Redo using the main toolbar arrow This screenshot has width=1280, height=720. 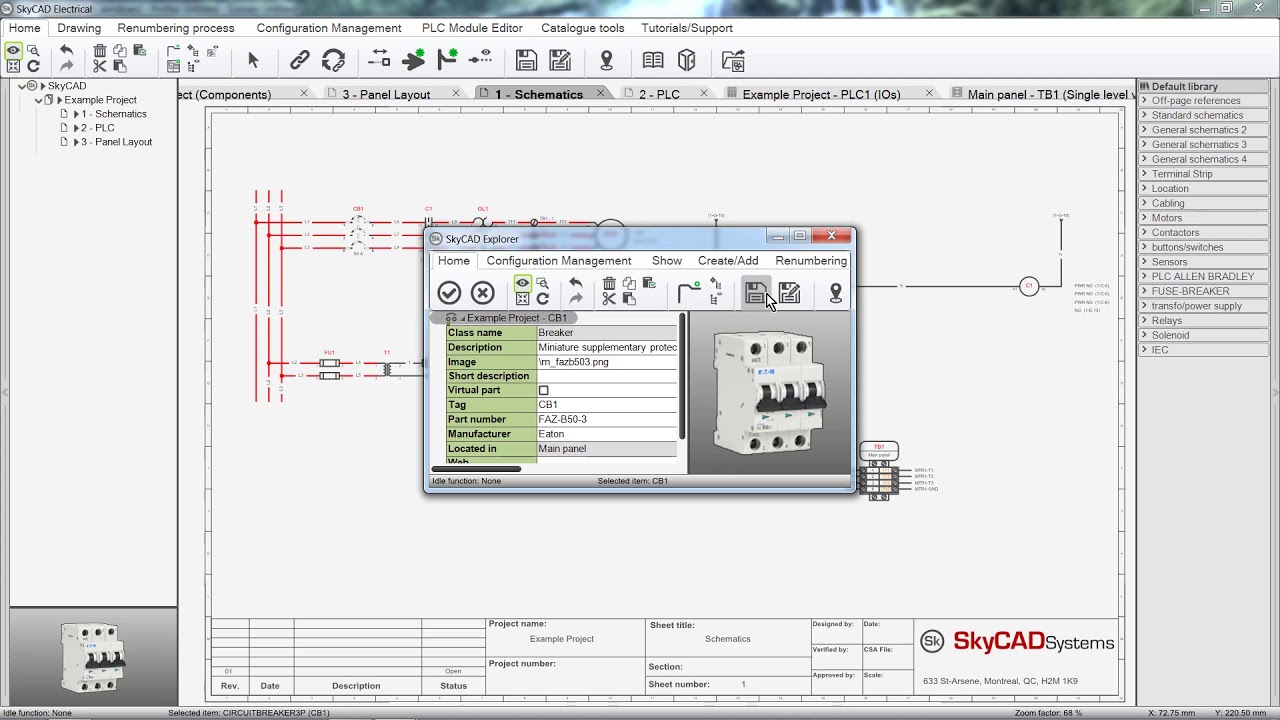tap(66, 67)
